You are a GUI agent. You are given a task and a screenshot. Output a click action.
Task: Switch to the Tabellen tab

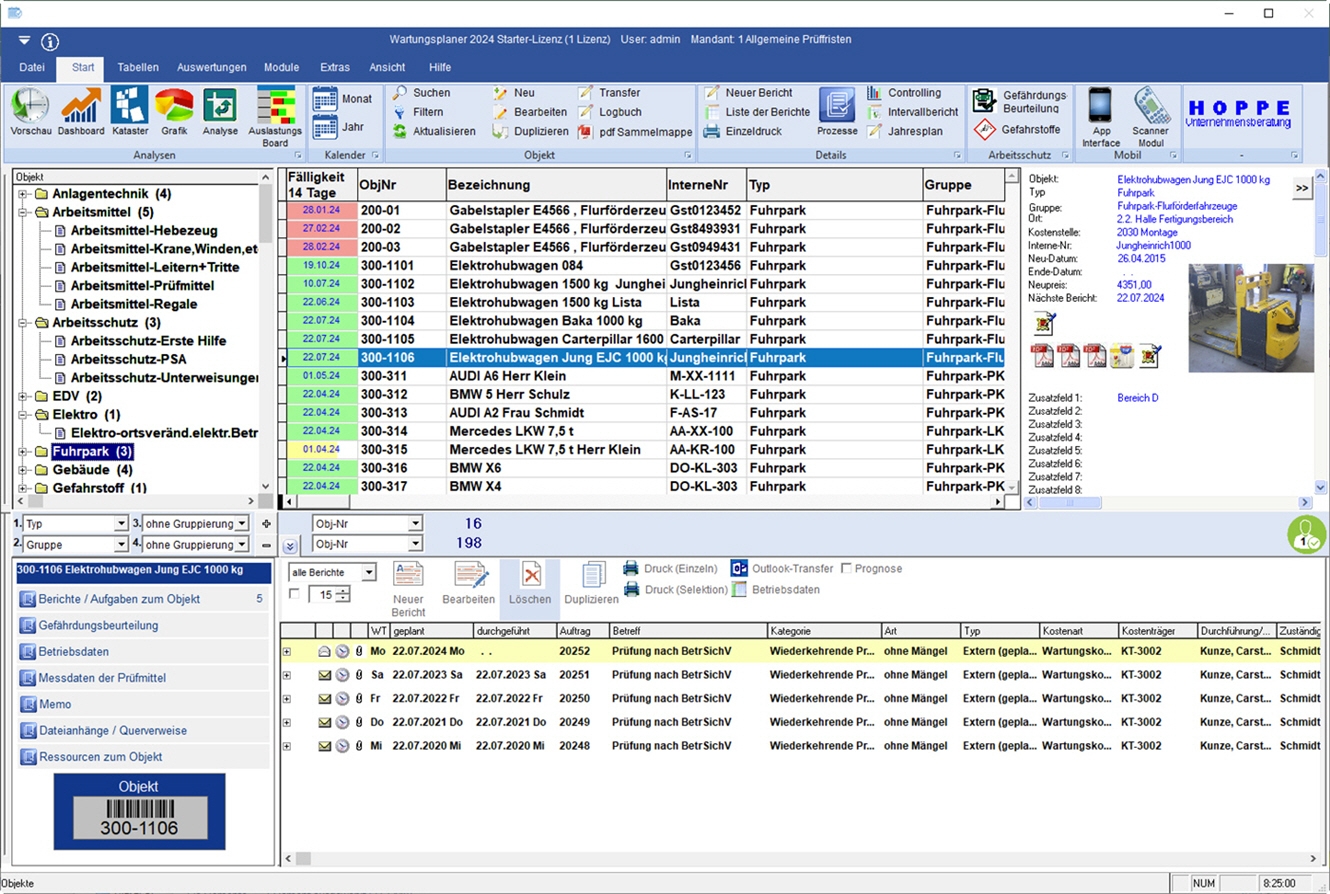[x=138, y=67]
